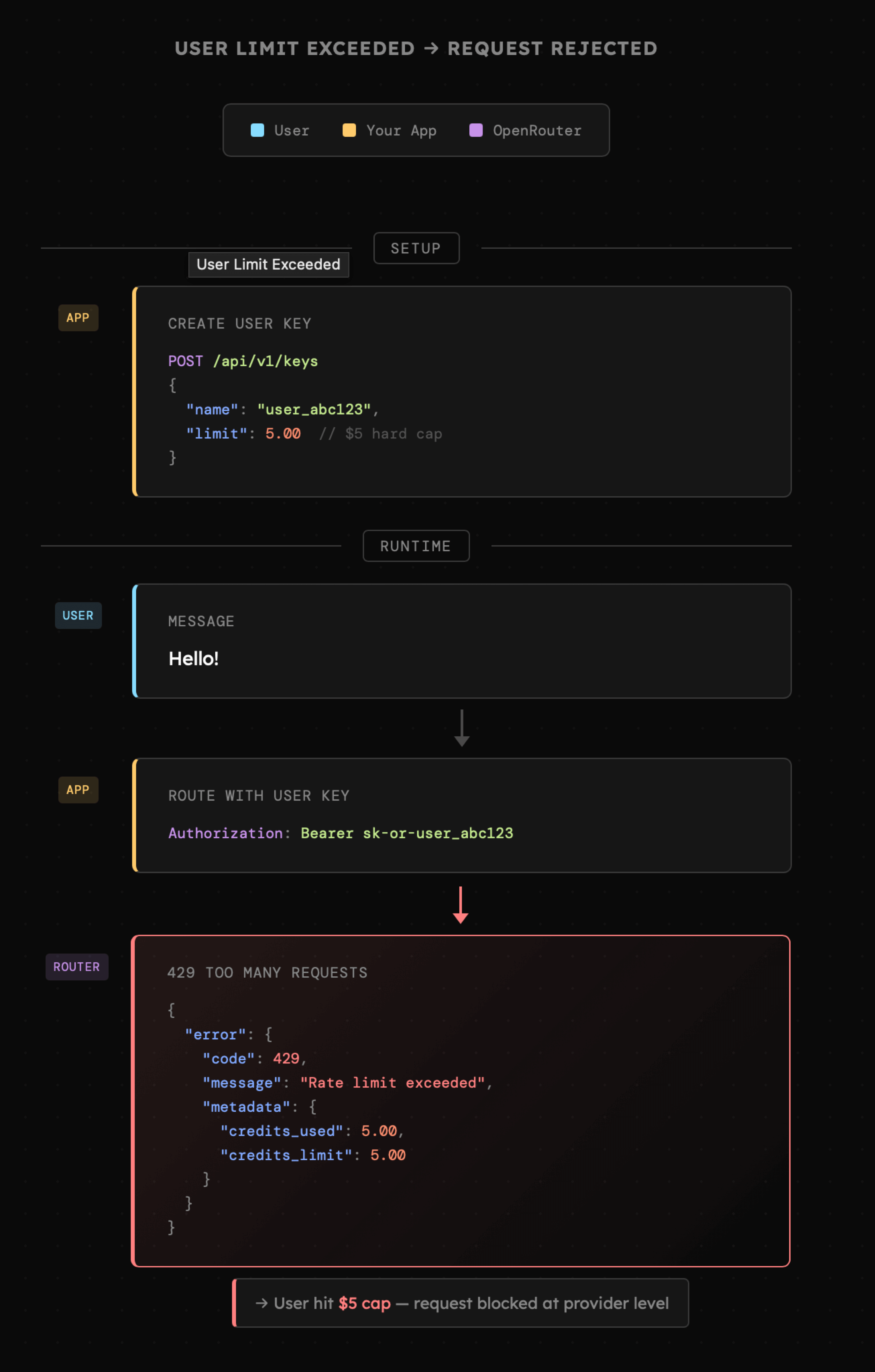Click the APP badge beside Create User Key
Screen dimensions: 875x1372
(78, 318)
